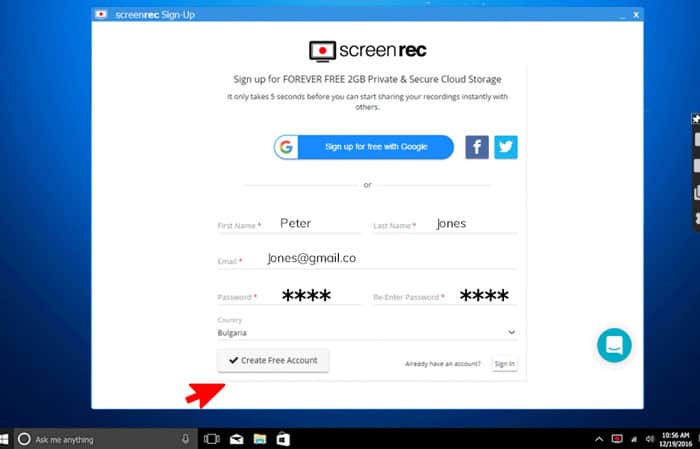Expand the Country dropdown showing Bulgaria
The width and height of the screenshot is (700, 449).
(367, 333)
